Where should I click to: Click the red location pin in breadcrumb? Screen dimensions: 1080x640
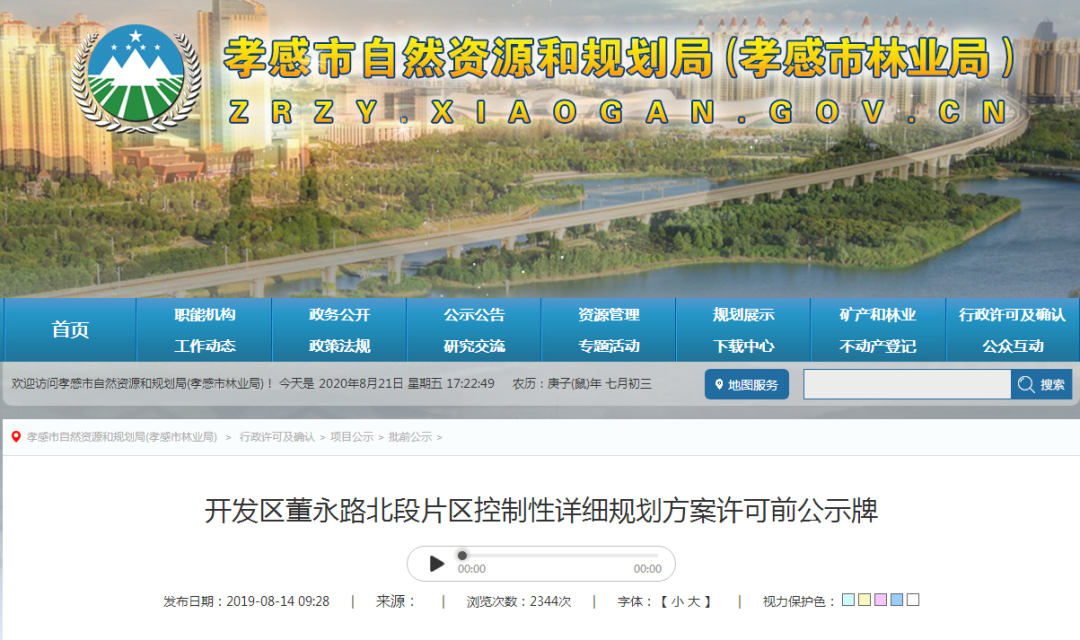tap(16, 437)
